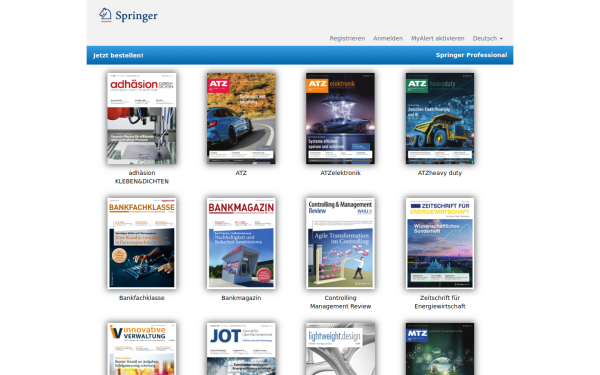Screen dimensions: 600x375
Task: Open the Bankmagazin cover image
Action: 241,243
